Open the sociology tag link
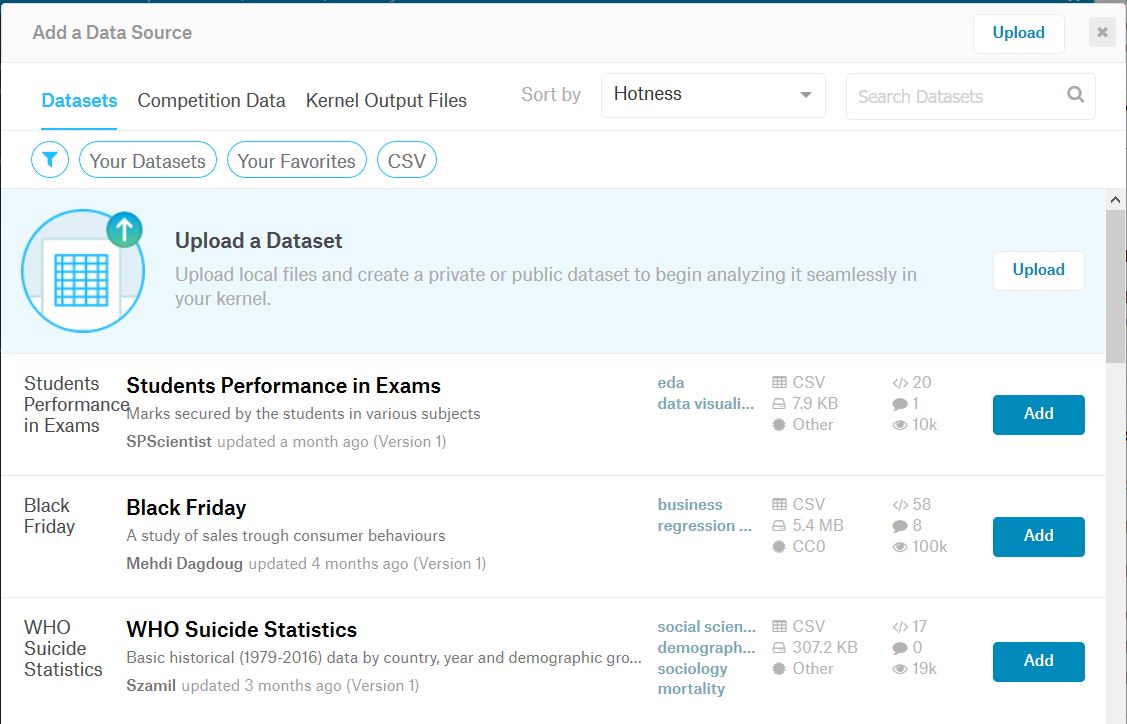 (691, 668)
